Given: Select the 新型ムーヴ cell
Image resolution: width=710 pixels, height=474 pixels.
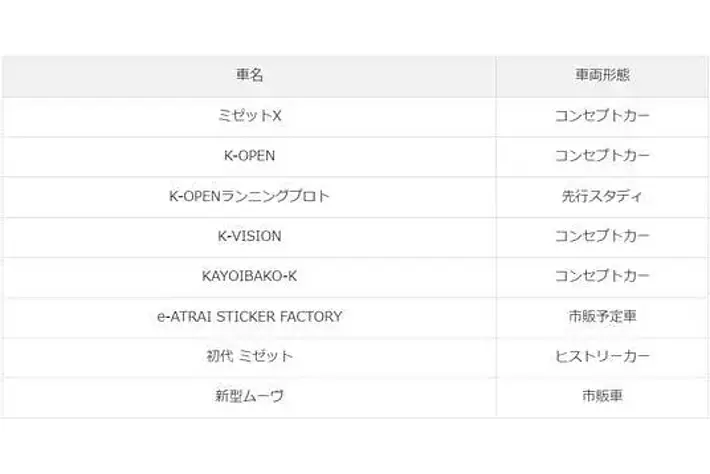Looking at the screenshot, I should point(249,396).
